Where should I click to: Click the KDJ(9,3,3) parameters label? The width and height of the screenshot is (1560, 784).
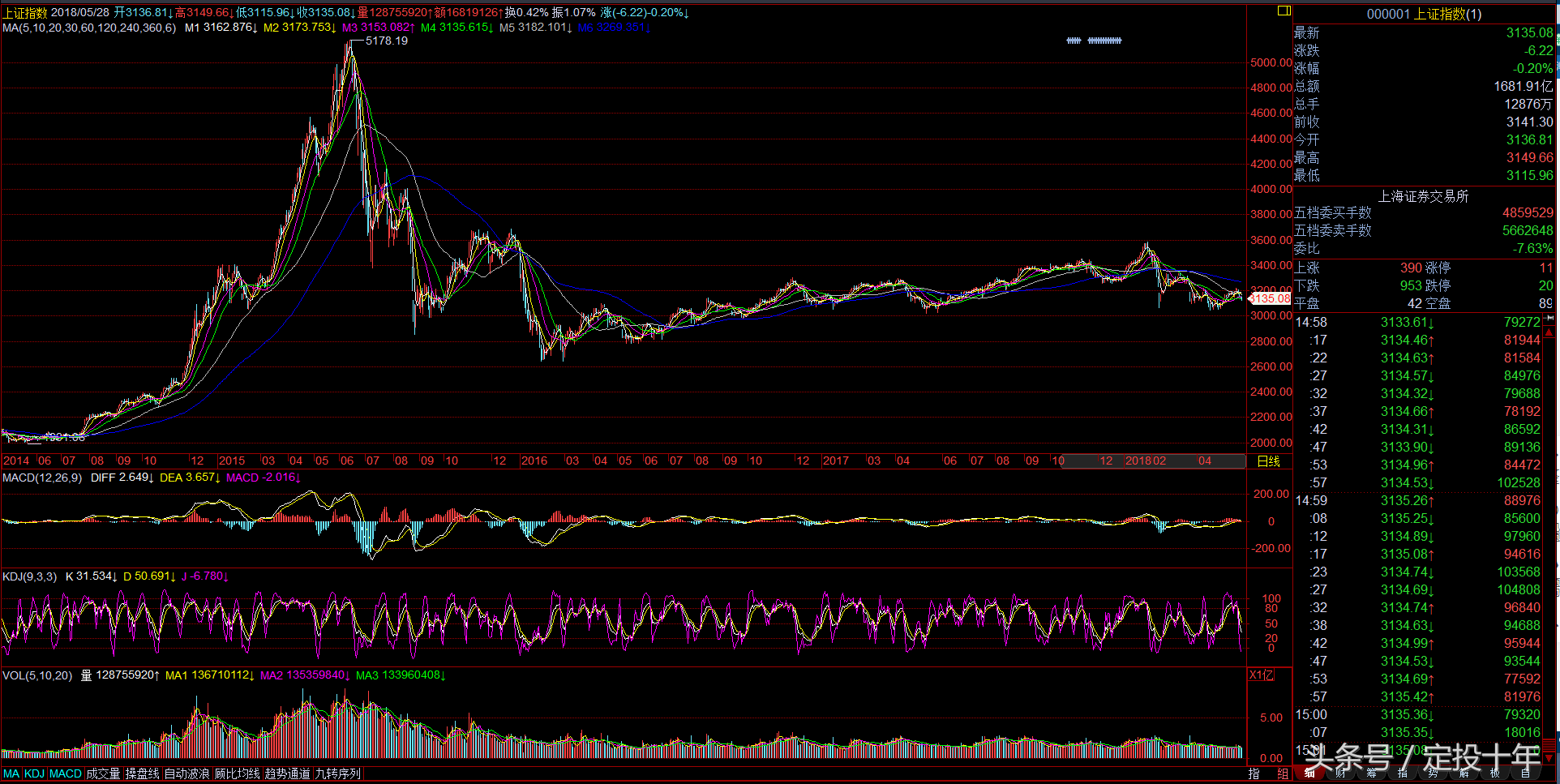[30, 576]
